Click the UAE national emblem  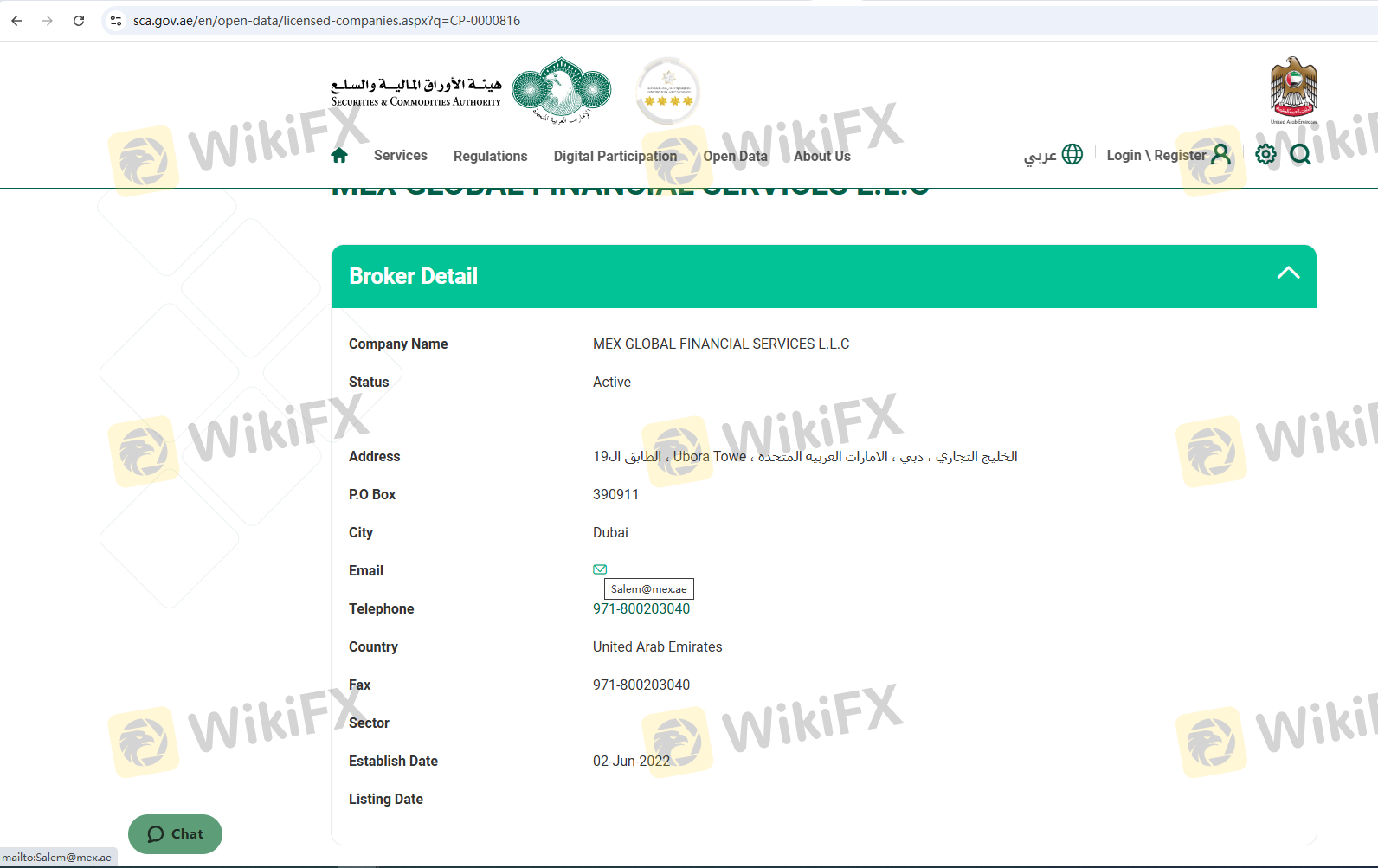[1293, 90]
